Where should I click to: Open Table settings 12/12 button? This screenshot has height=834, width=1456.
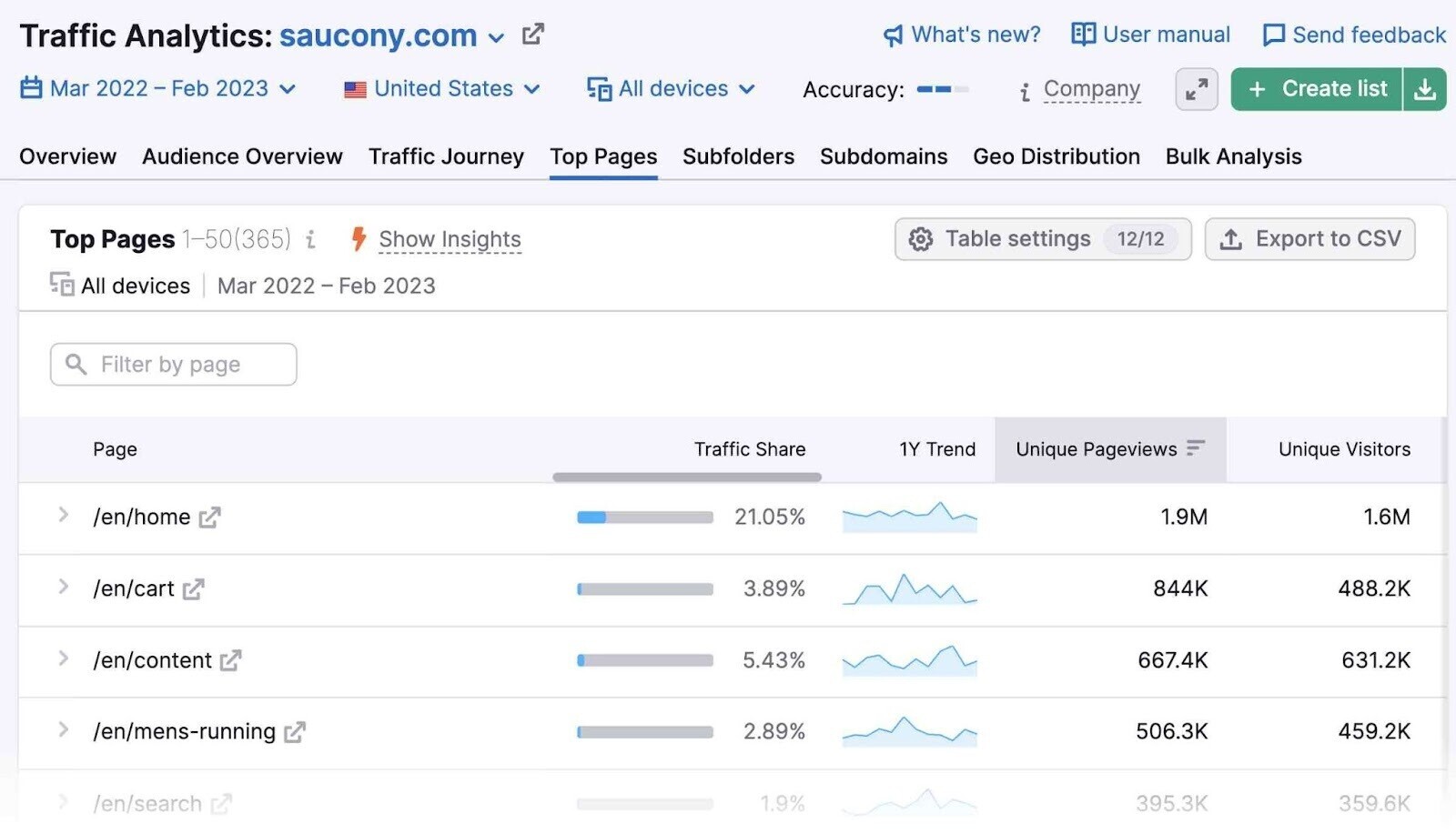pos(1043,239)
